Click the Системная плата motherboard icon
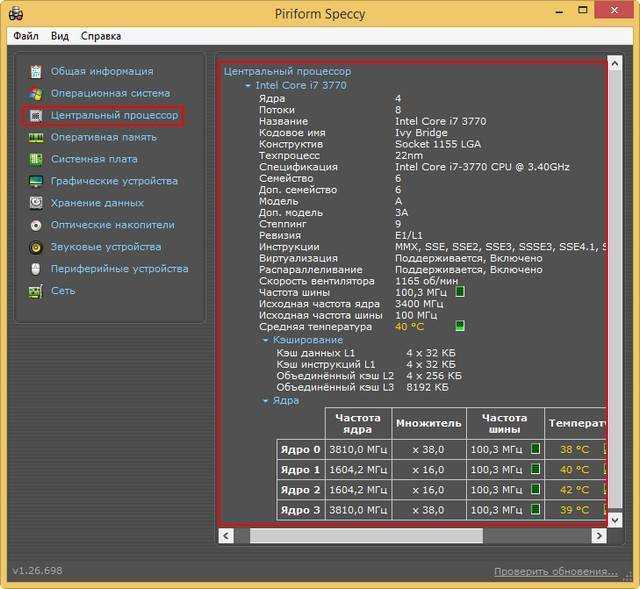 (36, 159)
